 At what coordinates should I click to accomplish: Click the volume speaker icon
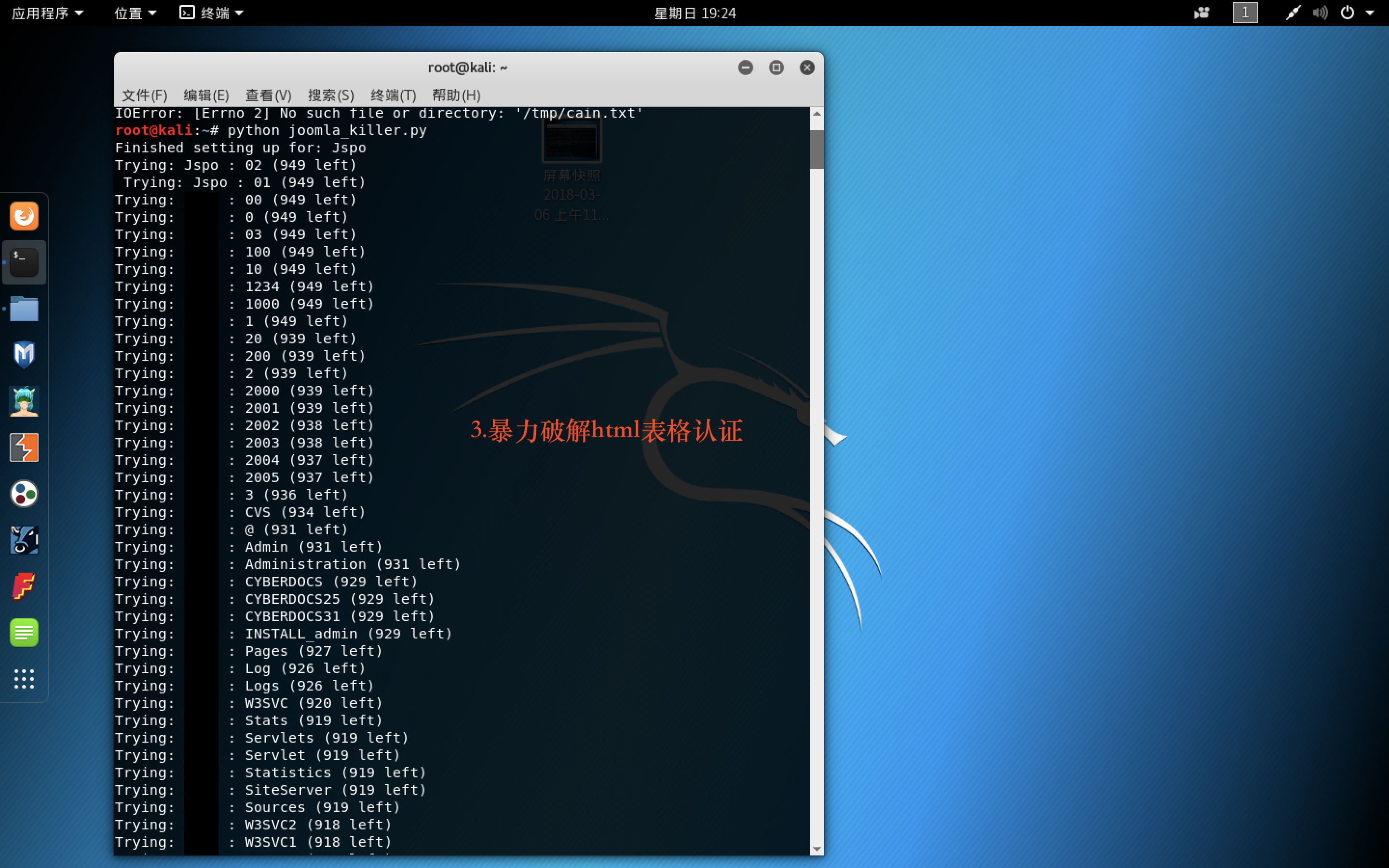coord(1320,13)
